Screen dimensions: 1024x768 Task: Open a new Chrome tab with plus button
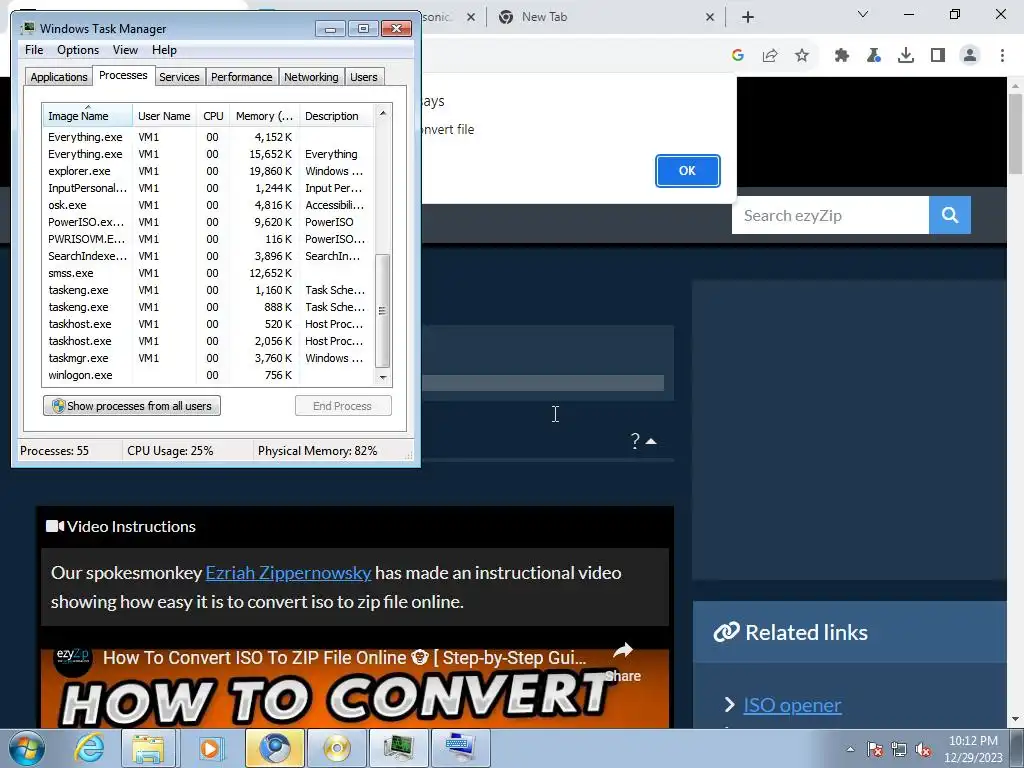click(748, 17)
